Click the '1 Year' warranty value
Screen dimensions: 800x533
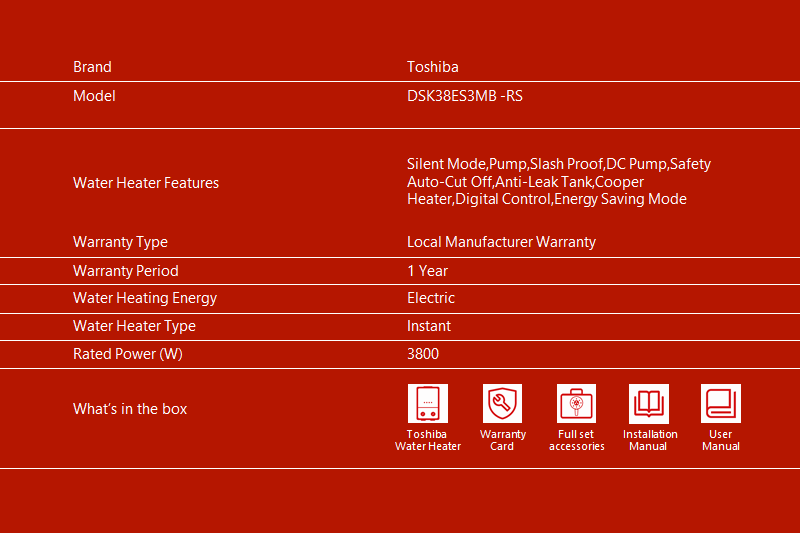(427, 271)
